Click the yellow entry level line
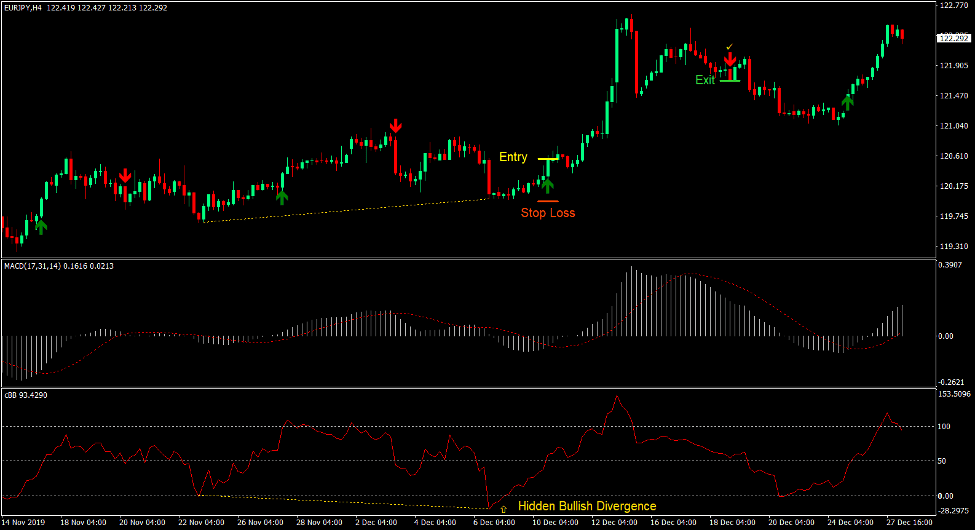 (548, 159)
